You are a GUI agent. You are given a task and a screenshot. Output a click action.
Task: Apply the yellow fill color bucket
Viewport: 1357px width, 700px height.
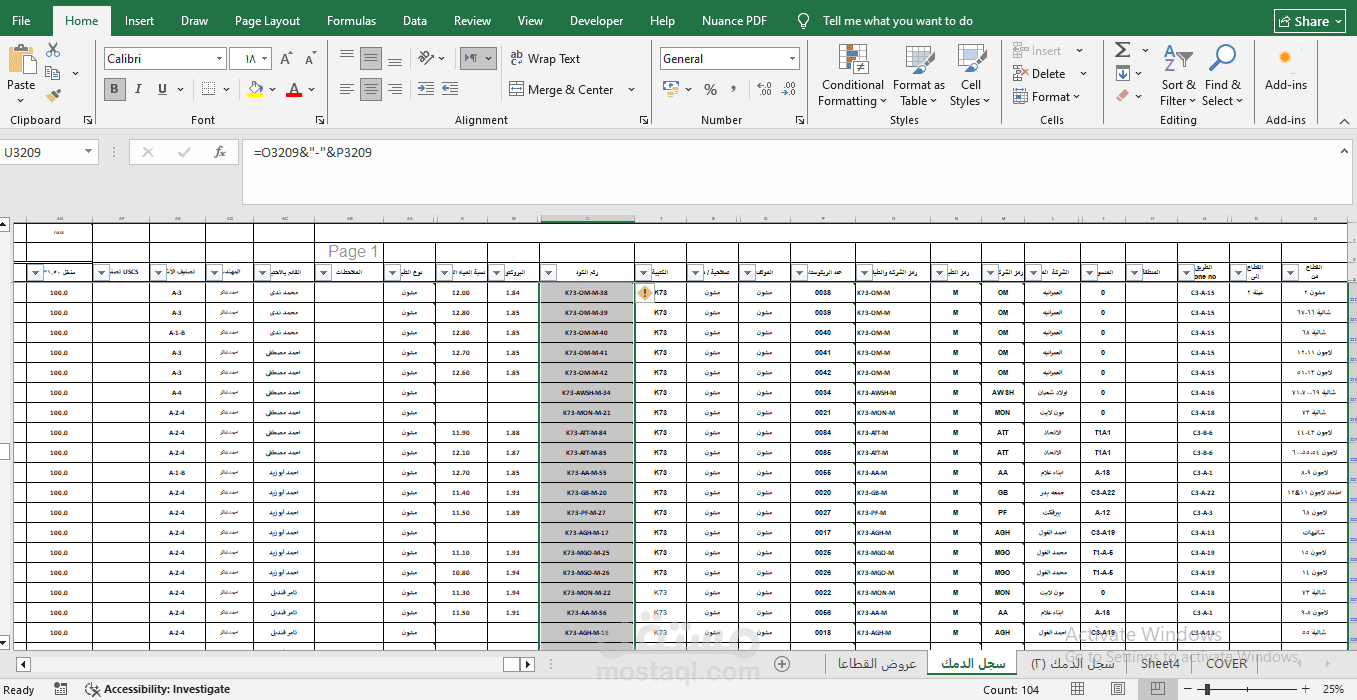255,90
